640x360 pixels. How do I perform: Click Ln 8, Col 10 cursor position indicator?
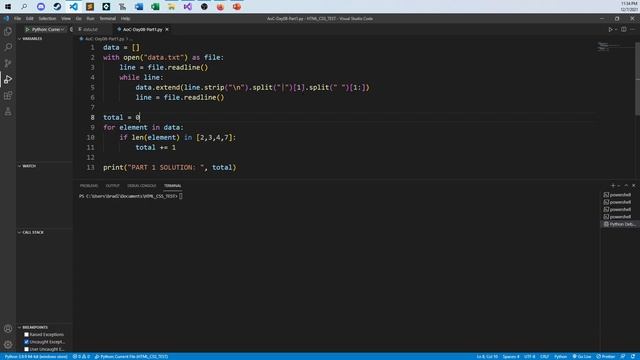point(487,356)
